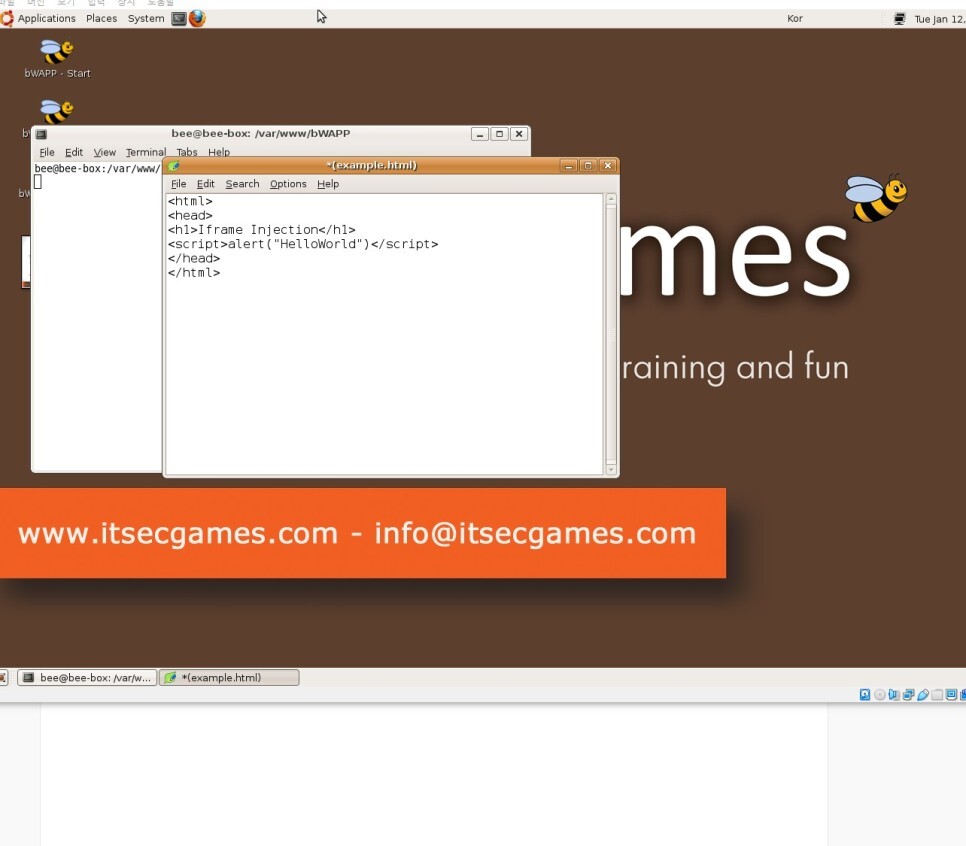Click the leaf icon in example.html title bar

(174, 166)
